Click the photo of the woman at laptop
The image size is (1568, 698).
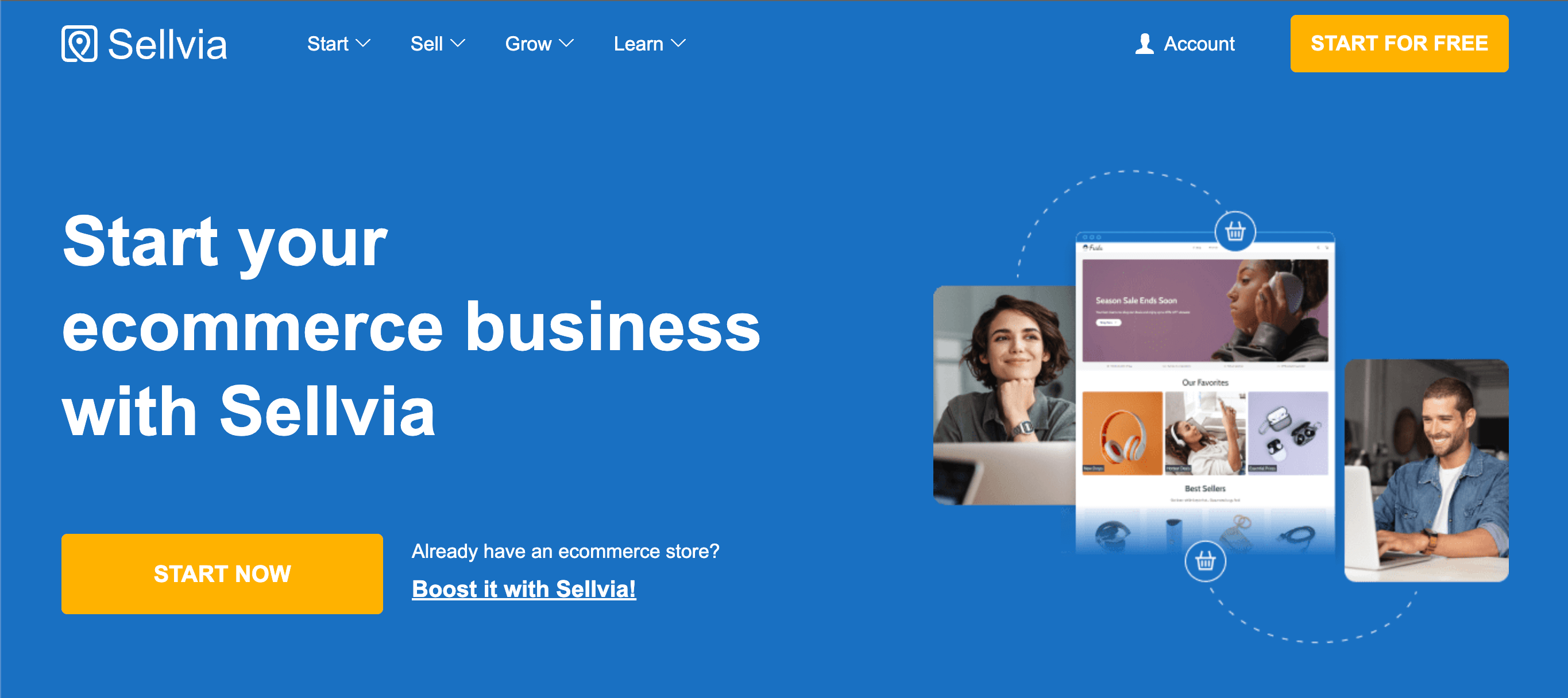click(1005, 395)
